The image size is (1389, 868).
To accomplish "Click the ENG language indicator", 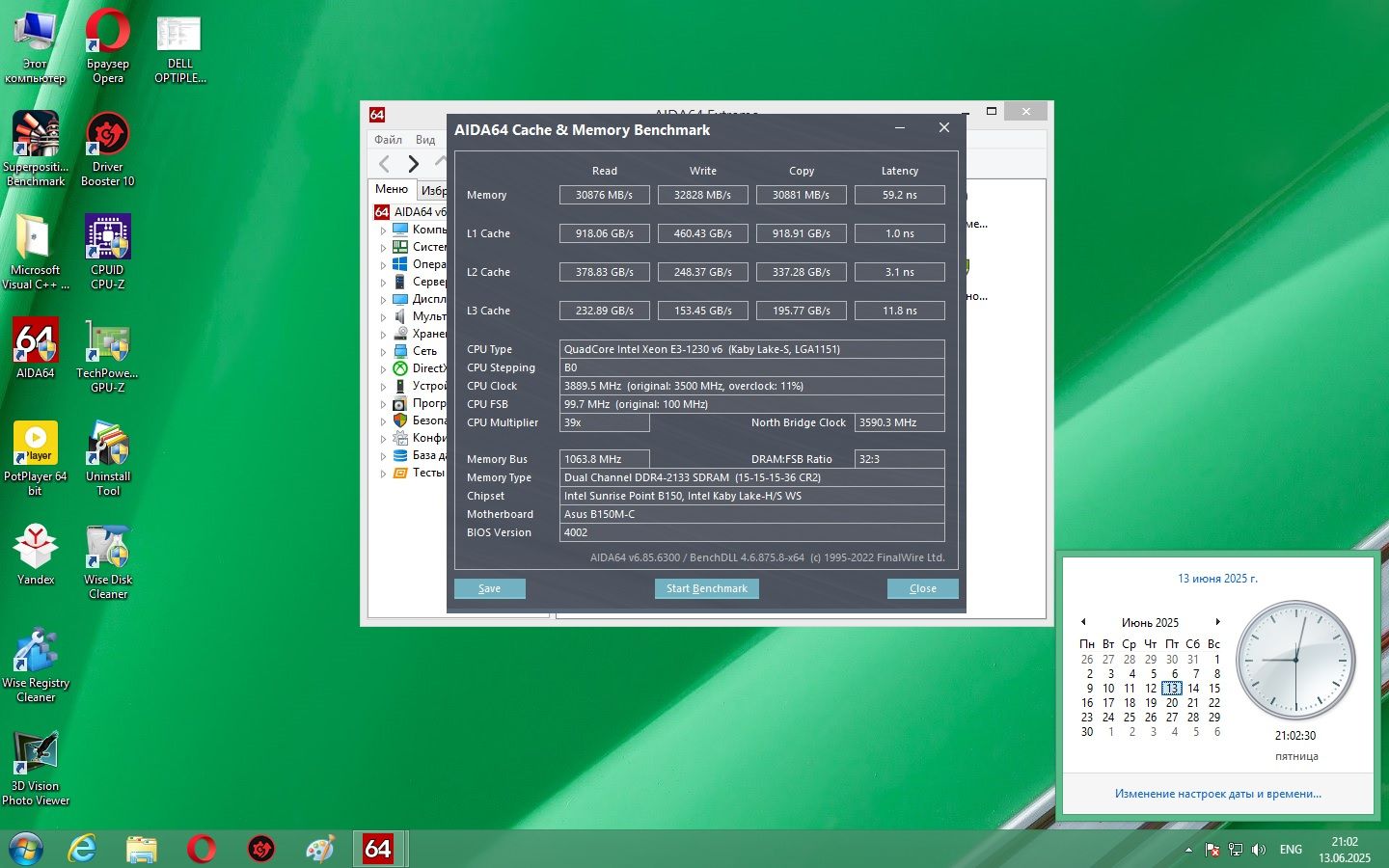I will 1291,850.
